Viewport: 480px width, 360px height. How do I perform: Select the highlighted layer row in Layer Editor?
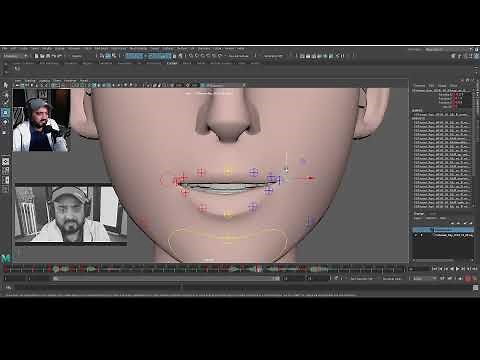443,230
